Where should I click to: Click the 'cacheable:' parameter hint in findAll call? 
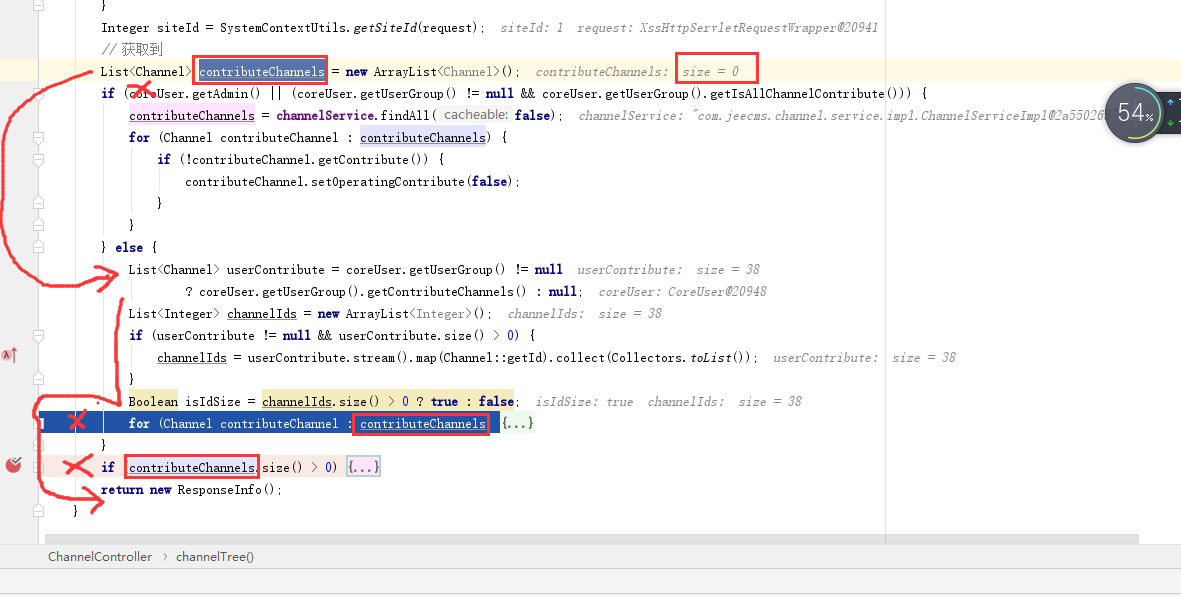tap(476, 115)
